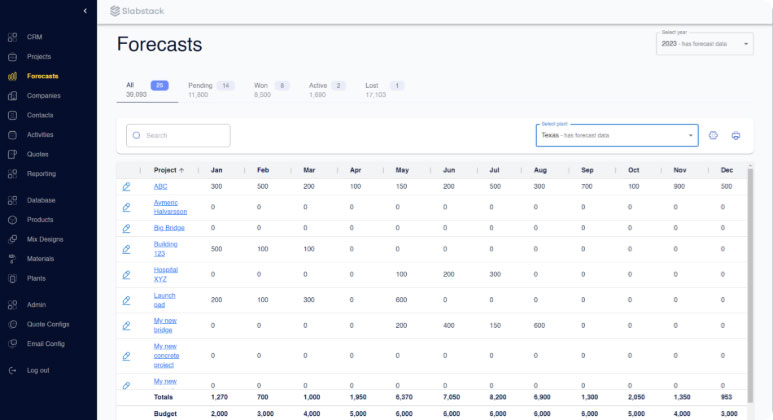Screen dimensions: 773x420
Task: Go to Companies in the sidebar
Action: click(x=44, y=96)
